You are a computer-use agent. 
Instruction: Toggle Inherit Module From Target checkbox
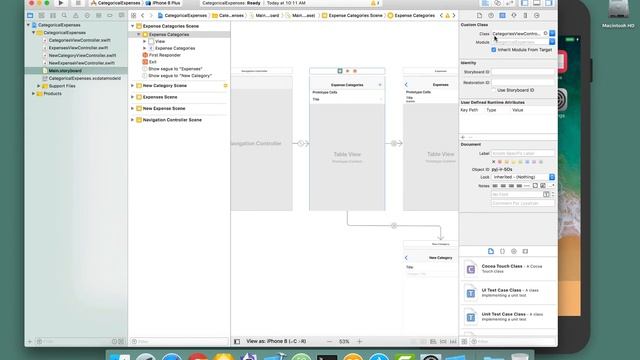pyautogui.click(x=494, y=50)
